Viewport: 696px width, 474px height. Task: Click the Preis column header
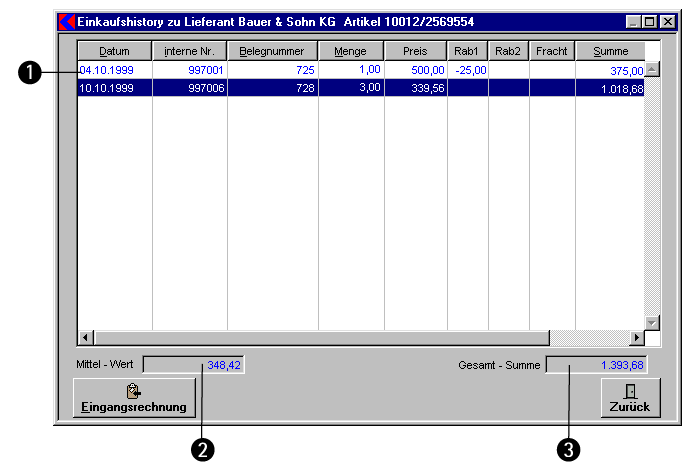point(415,51)
